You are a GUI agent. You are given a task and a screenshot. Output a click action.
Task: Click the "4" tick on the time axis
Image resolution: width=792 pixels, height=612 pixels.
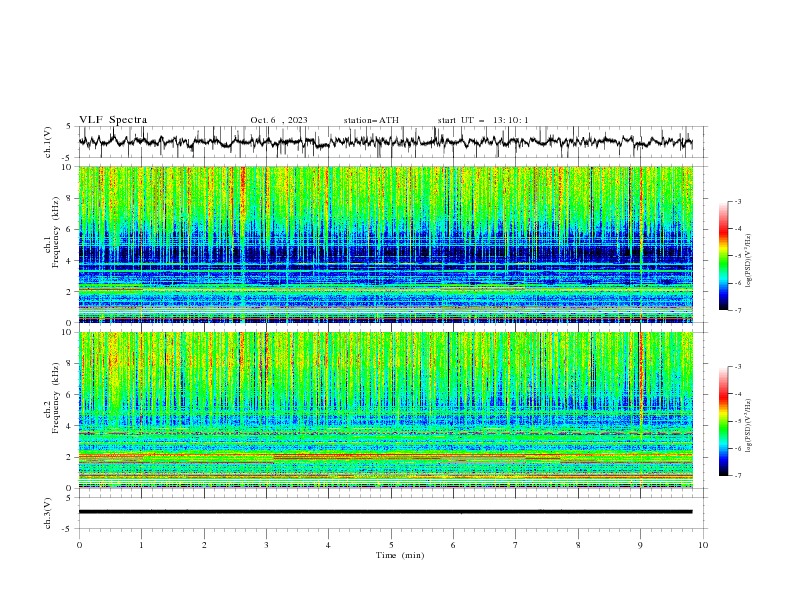[328, 545]
